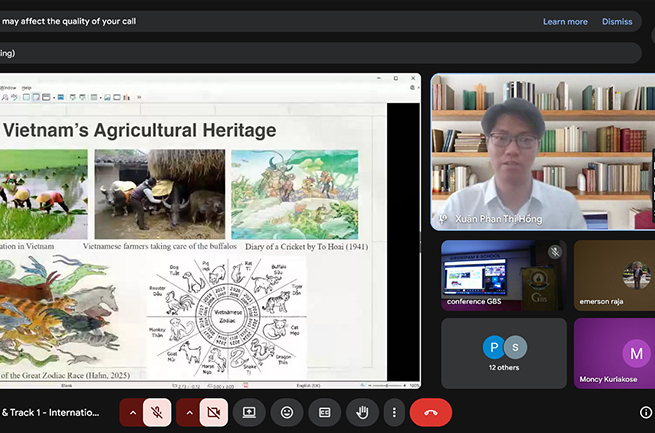Open the 12 others participants tile

tap(503, 353)
